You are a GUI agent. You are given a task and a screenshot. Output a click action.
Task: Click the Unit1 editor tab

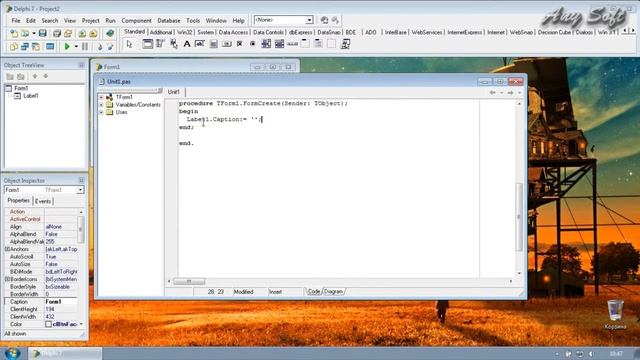point(174,92)
